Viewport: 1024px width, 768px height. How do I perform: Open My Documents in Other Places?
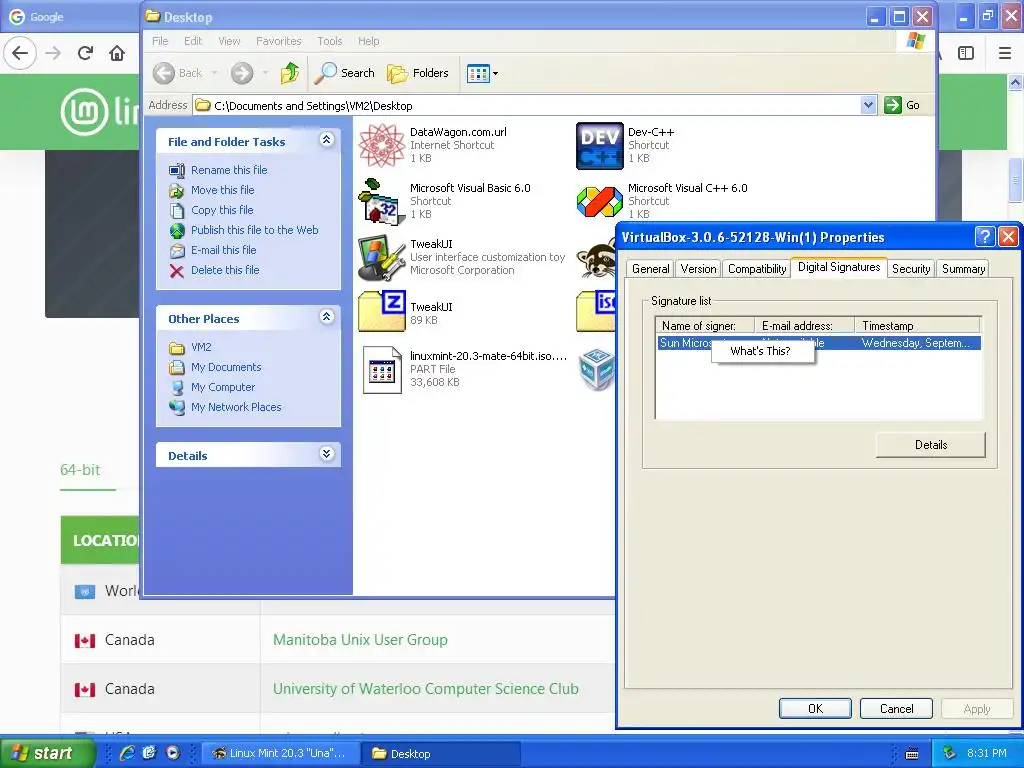(x=226, y=367)
